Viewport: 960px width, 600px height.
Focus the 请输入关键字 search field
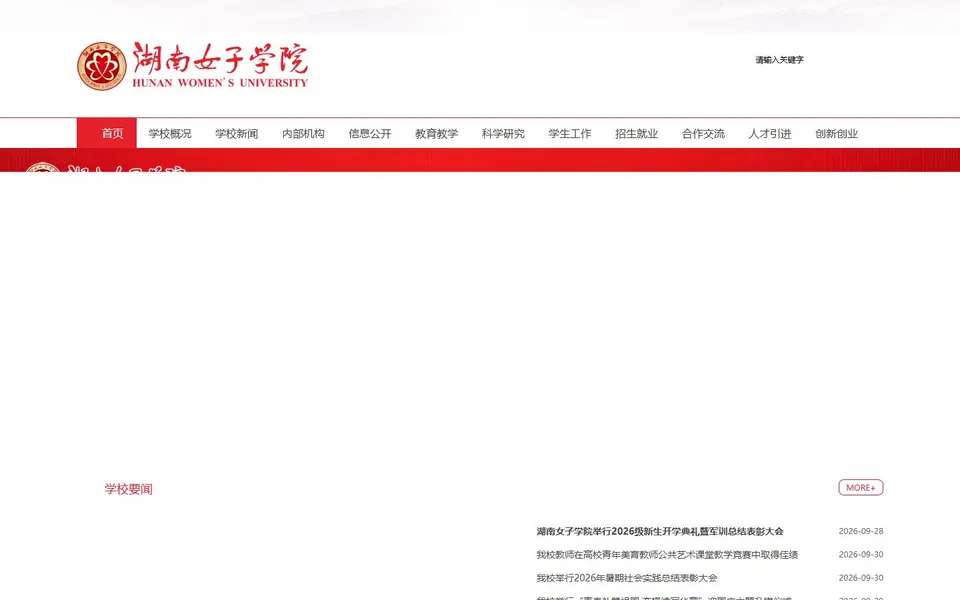tap(779, 60)
